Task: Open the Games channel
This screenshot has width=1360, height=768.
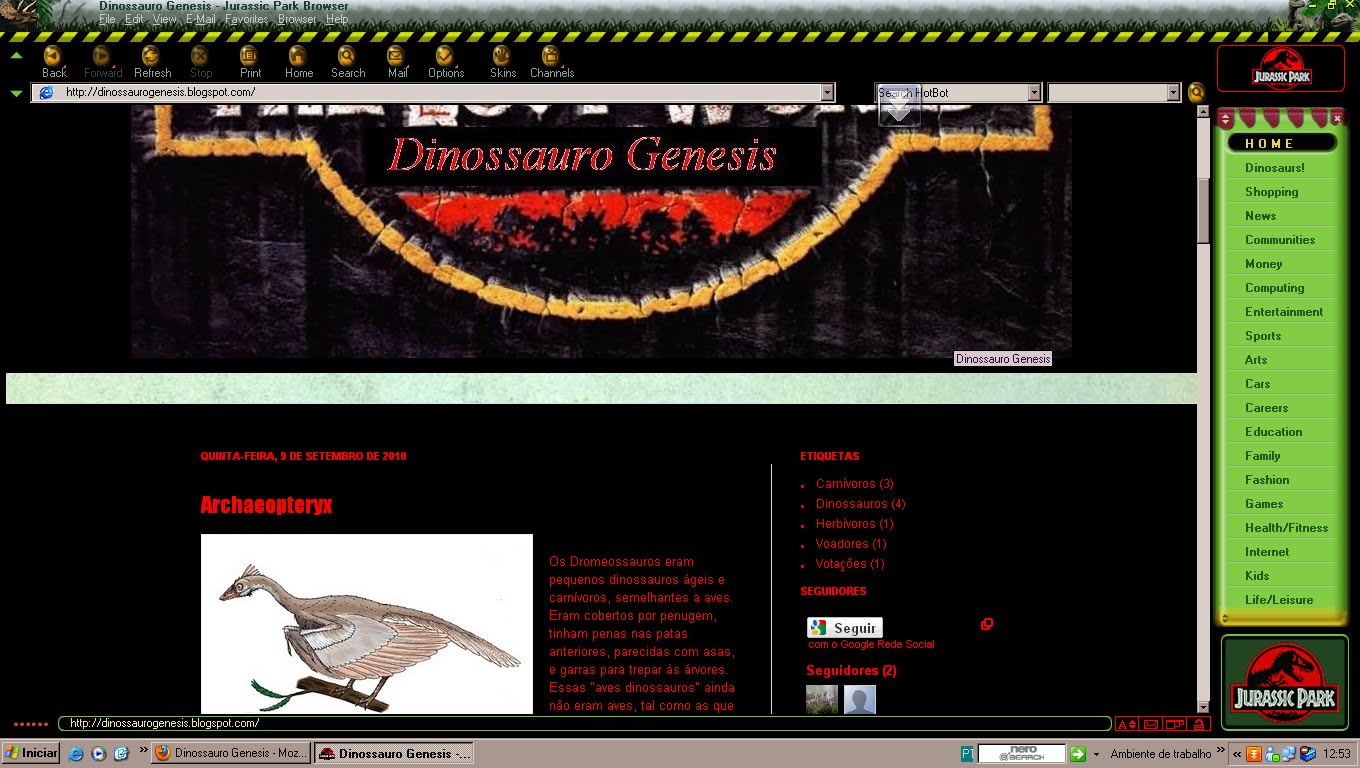Action: (1263, 504)
